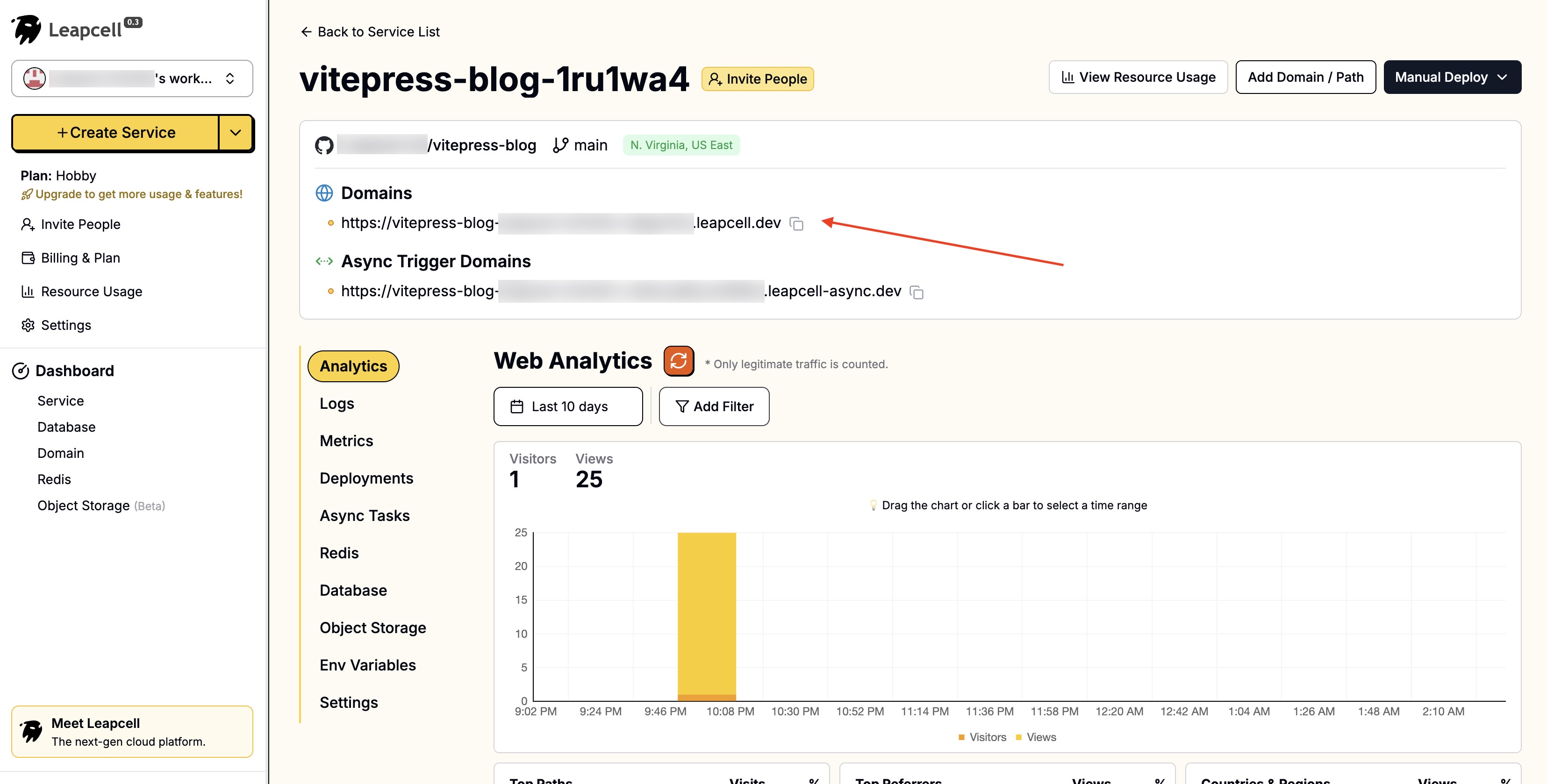Click Upgrade to get more usage link
This screenshot has height=784, width=1547.
pos(131,194)
